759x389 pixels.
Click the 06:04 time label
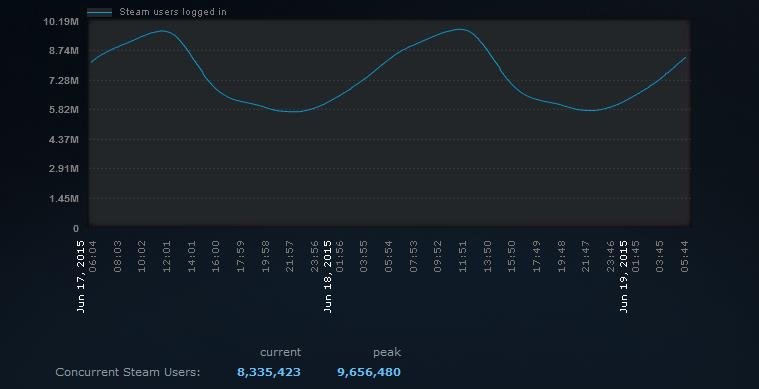click(93, 256)
